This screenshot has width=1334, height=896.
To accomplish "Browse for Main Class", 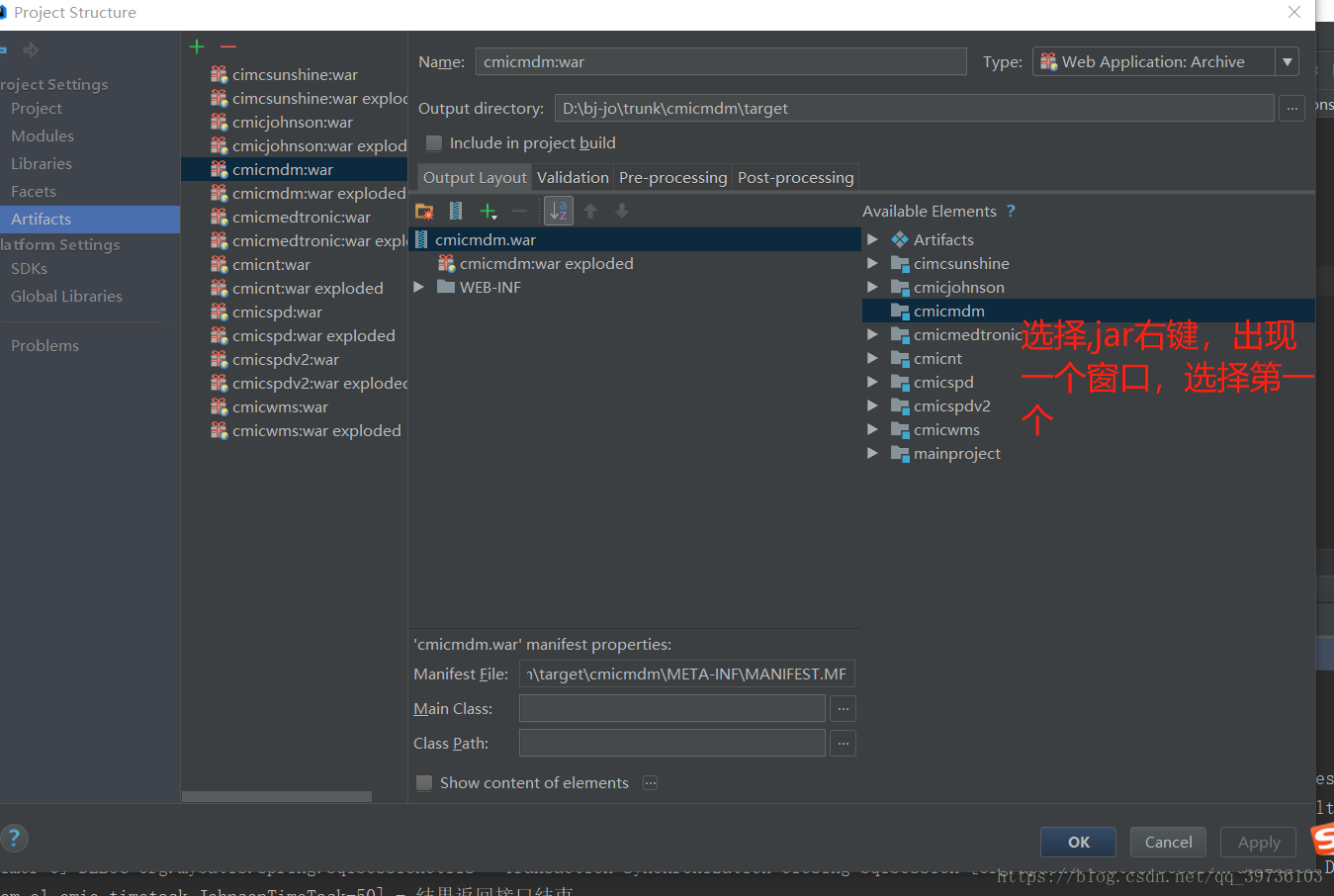I will point(843,708).
